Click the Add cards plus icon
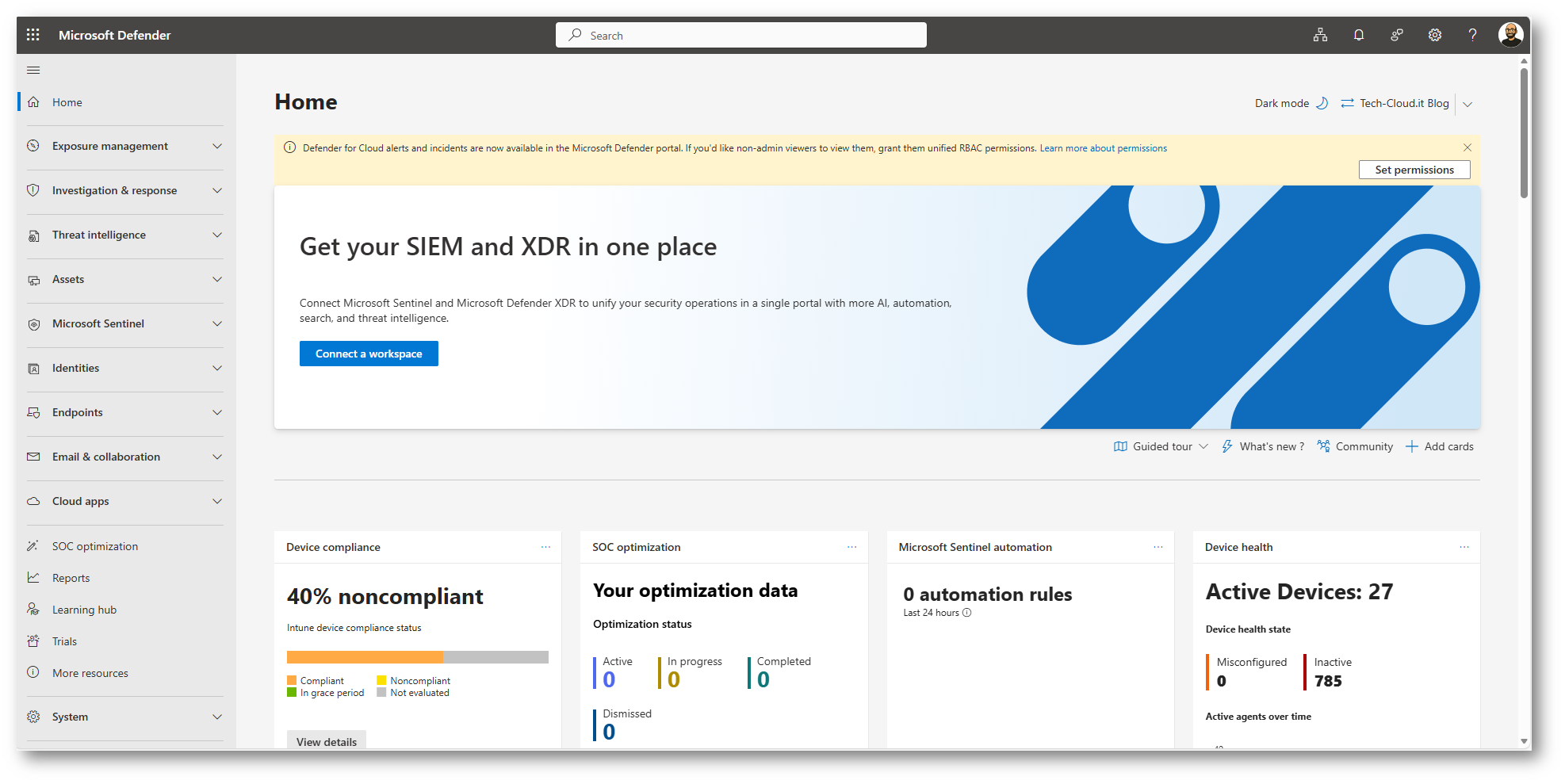 (x=1412, y=447)
